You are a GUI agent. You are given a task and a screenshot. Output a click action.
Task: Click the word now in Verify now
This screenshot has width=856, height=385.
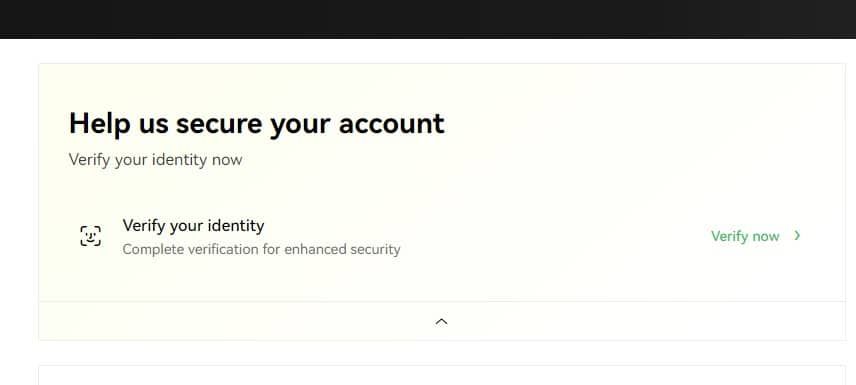(765, 236)
